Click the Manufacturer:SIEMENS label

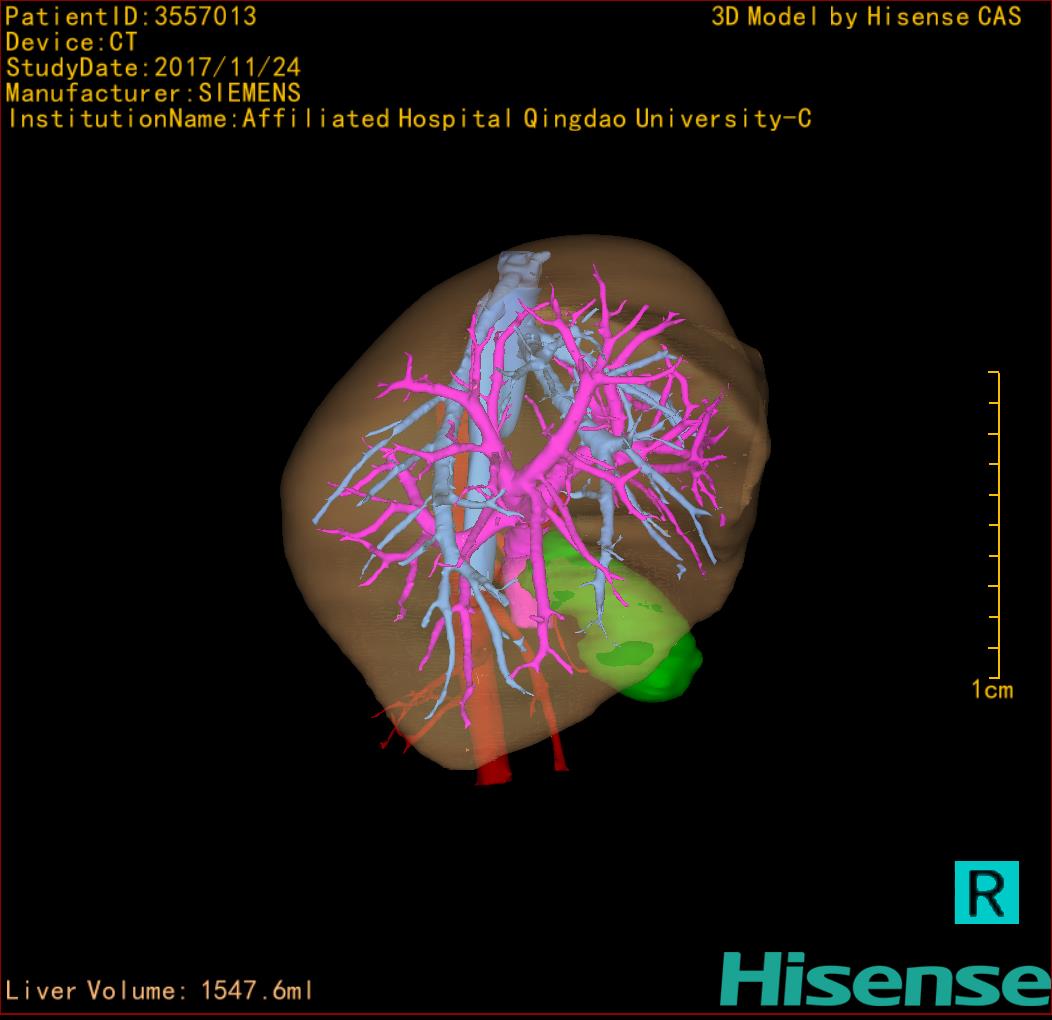[x=153, y=93]
